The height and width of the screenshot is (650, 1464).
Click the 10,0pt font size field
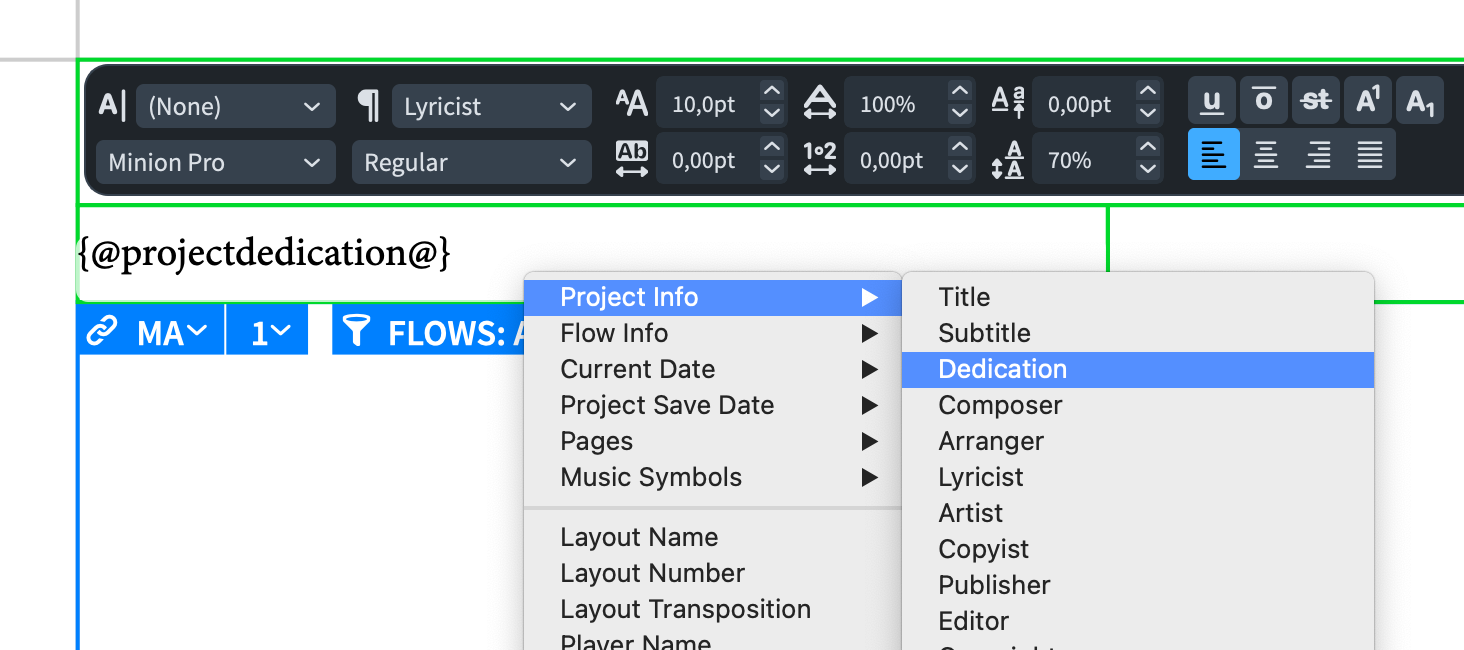click(704, 104)
